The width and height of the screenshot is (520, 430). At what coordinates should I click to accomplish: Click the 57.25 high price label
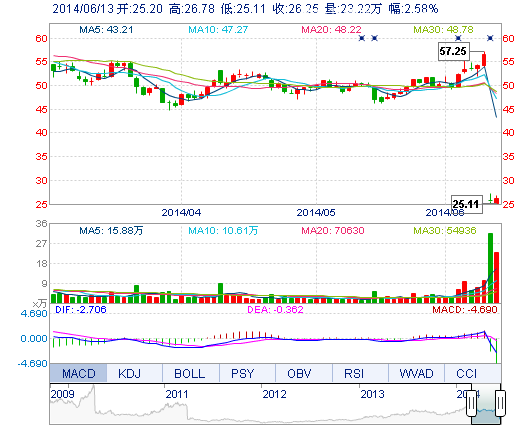click(x=453, y=51)
